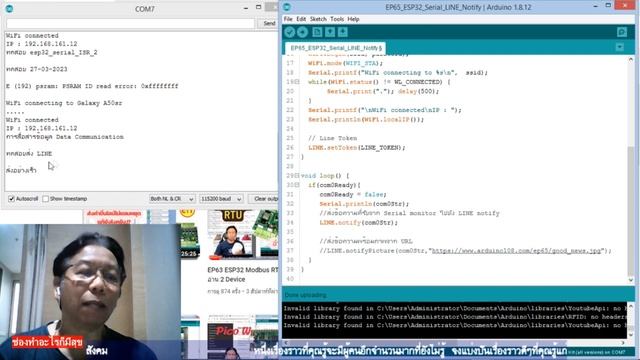Click the Clear output button
Screen dimensions: 640x360
point(264,199)
